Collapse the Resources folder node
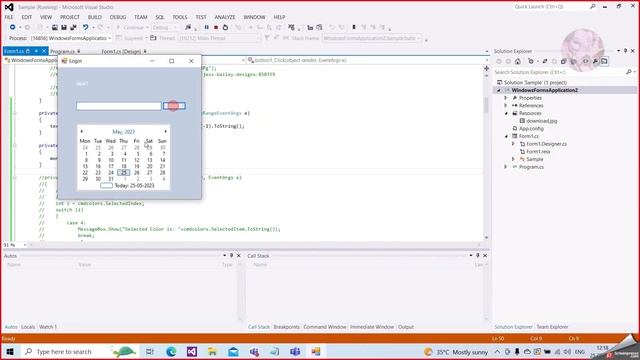Image resolution: width=640 pixels, height=360 pixels. (507, 113)
